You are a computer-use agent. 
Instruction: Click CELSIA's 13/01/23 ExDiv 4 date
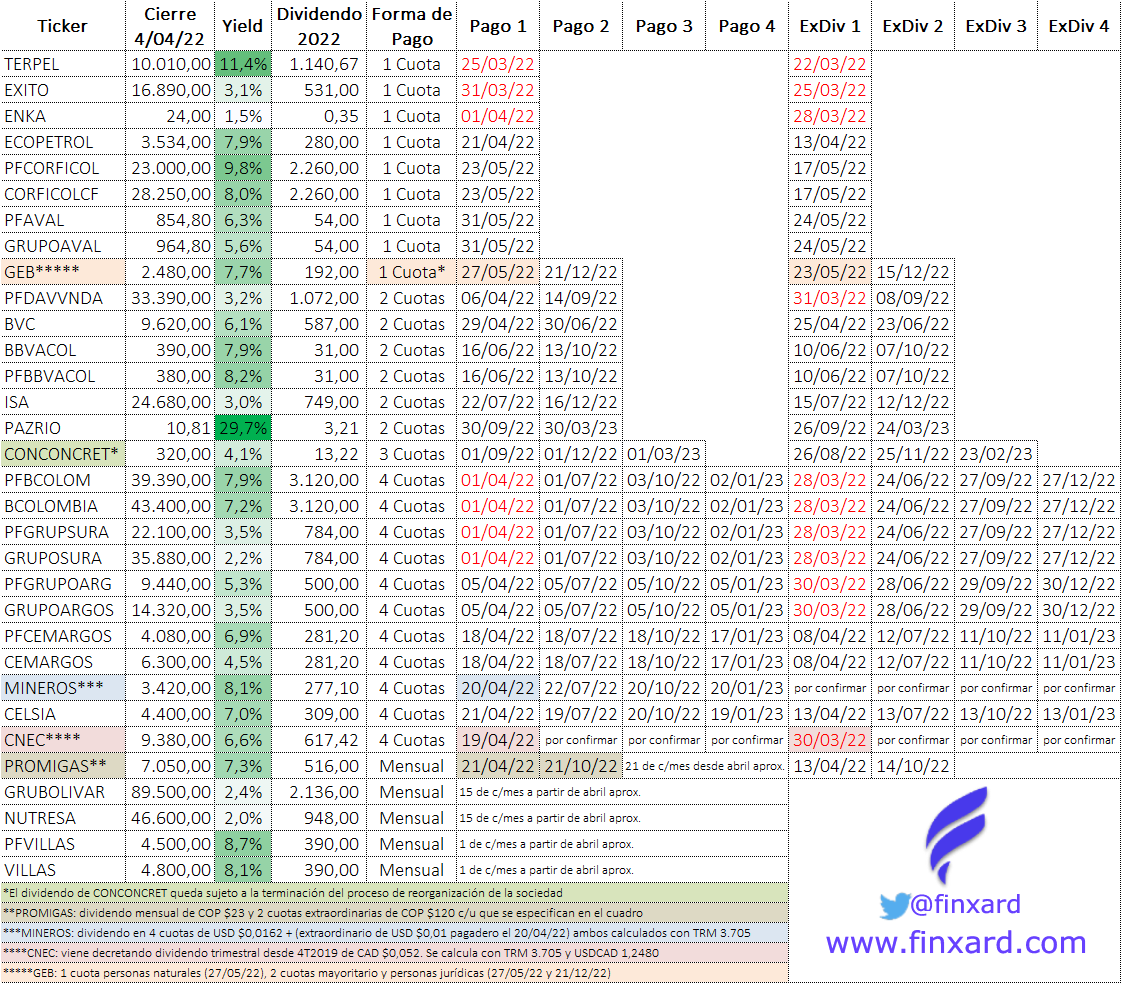tap(1078, 714)
